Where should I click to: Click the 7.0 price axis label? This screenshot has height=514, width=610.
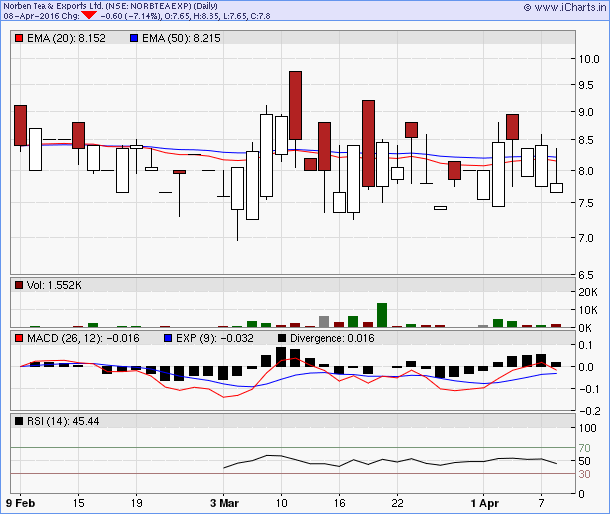tap(586, 238)
